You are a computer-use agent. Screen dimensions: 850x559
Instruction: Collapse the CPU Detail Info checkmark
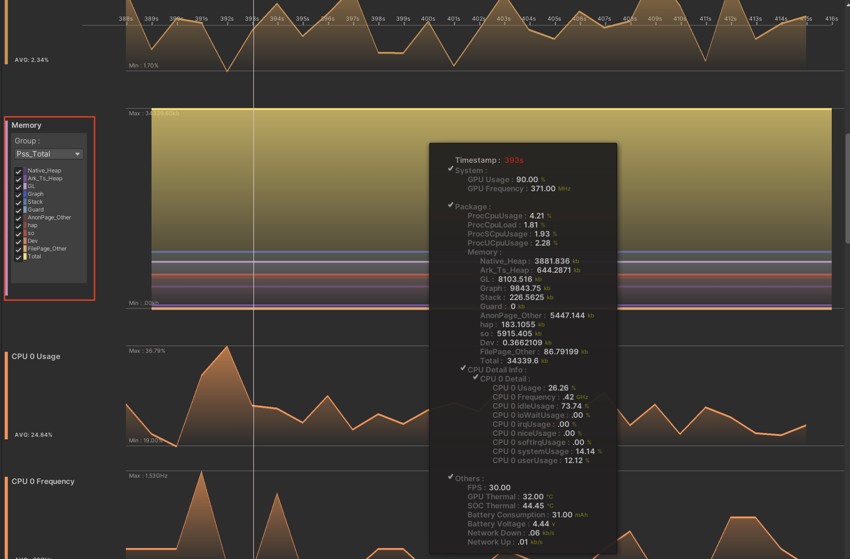point(463,368)
